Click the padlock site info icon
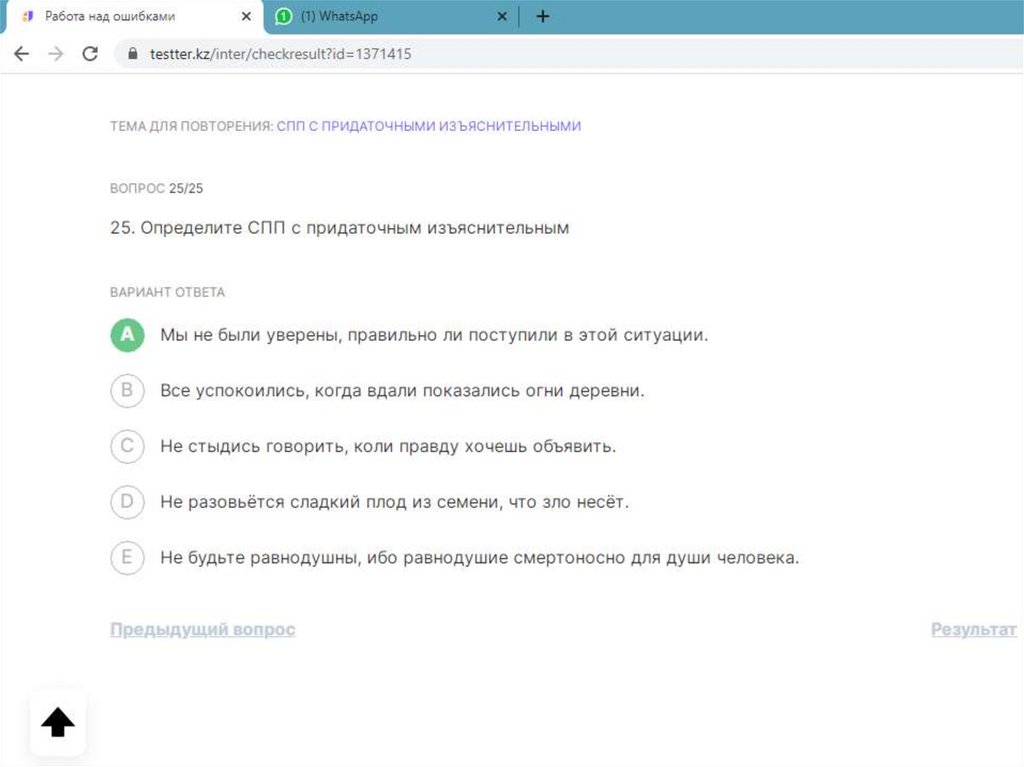 point(133,54)
